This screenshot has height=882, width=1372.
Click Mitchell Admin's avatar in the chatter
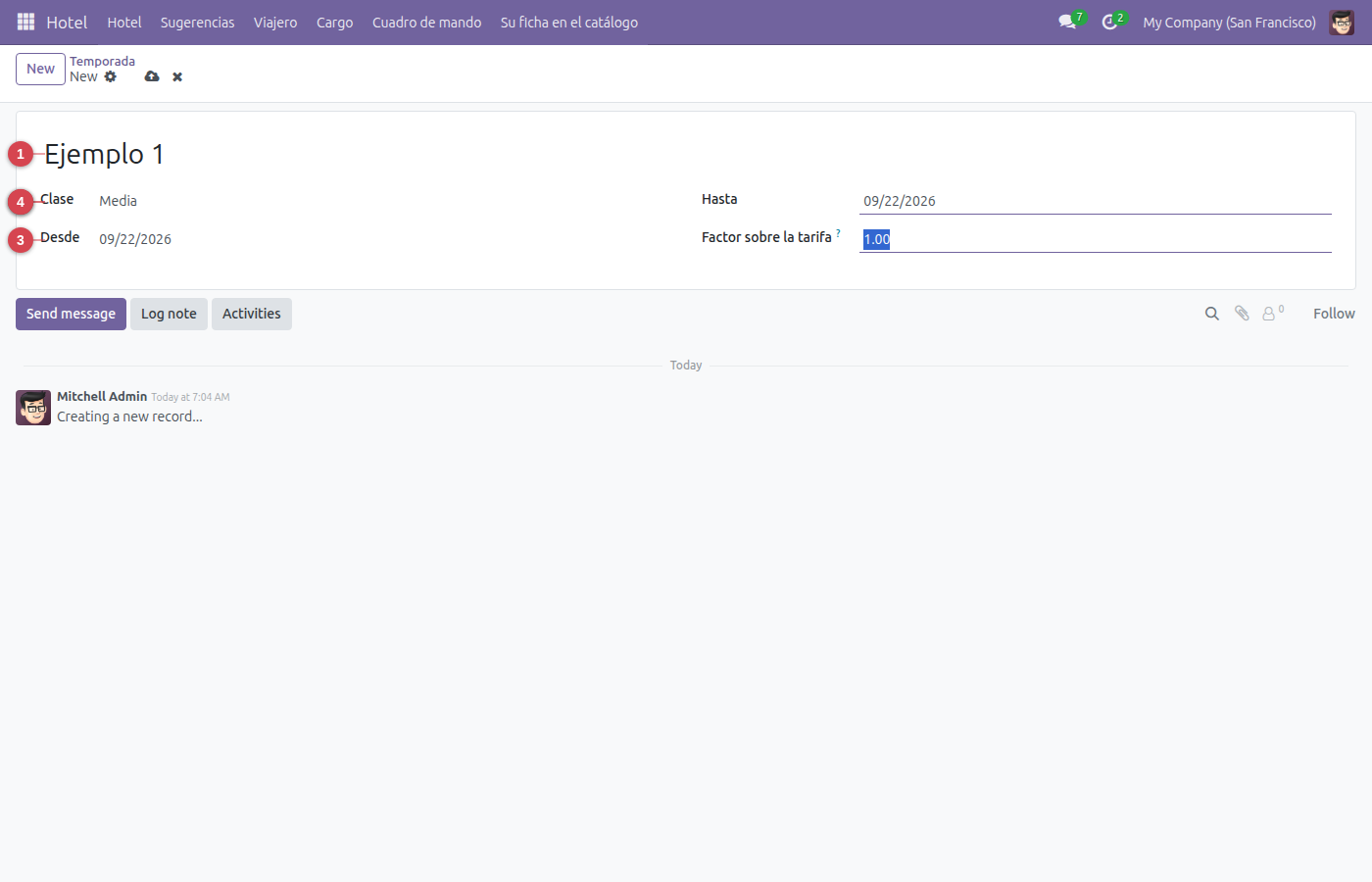pyautogui.click(x=33, y=408)
